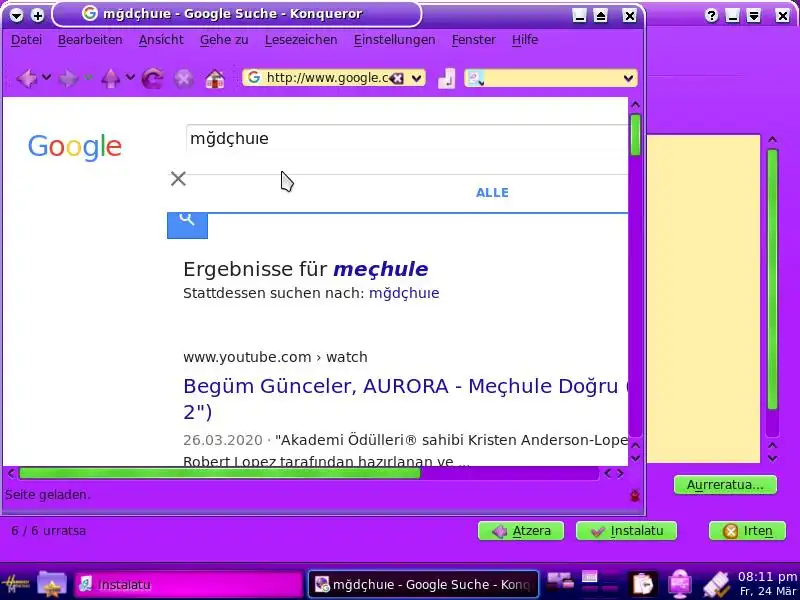Click the Instalatu button in the installer

coord(627,531)
